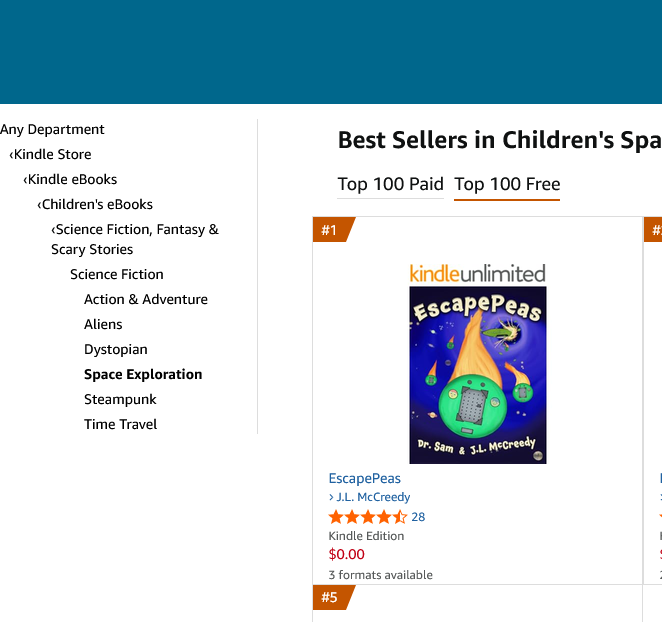The width and height of the screenshot is (662, 622).
Task: Open the Steampunk subcategory
Action: 120,399
